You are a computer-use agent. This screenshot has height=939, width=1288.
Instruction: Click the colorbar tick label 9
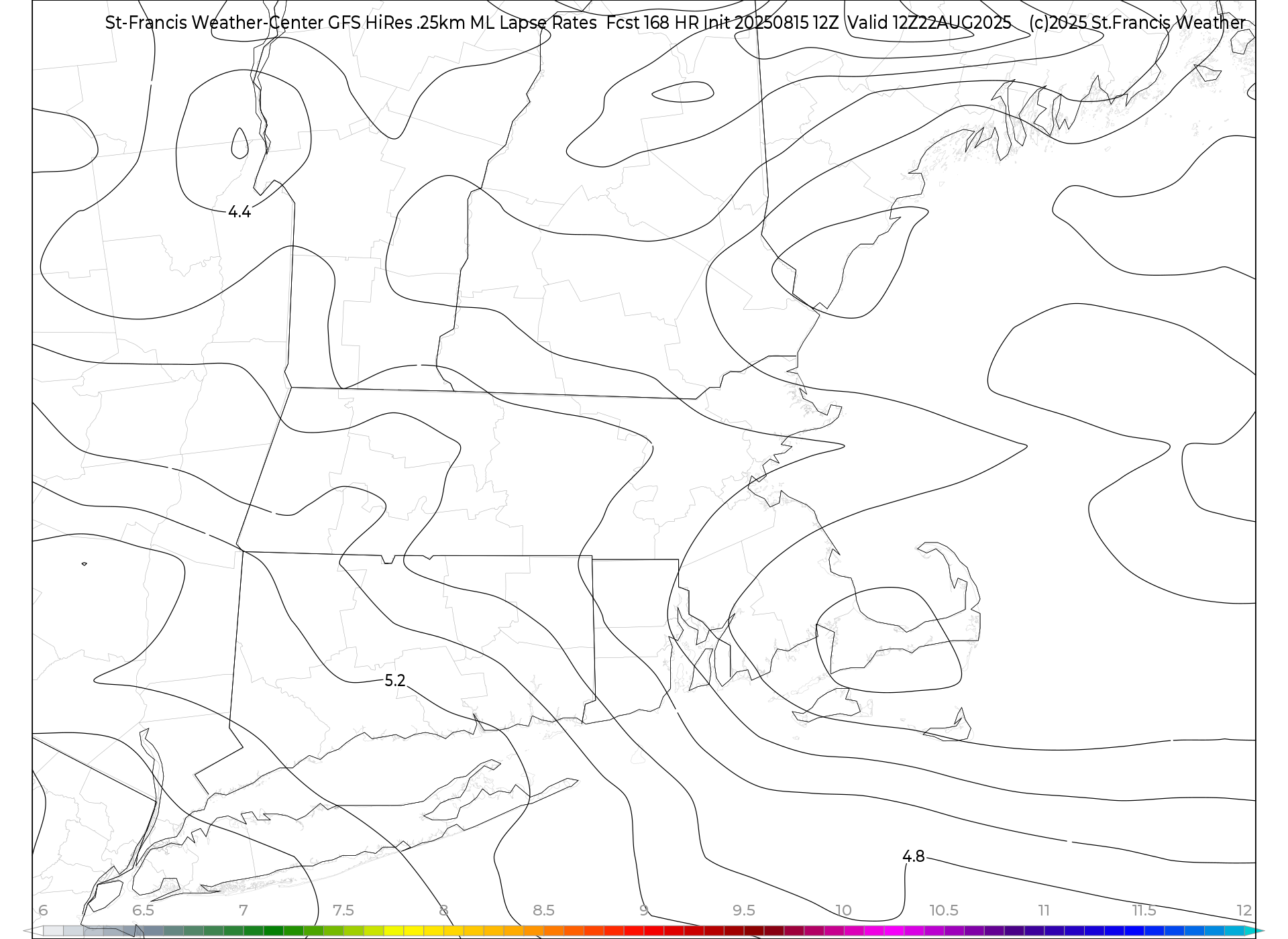(643, 911)
